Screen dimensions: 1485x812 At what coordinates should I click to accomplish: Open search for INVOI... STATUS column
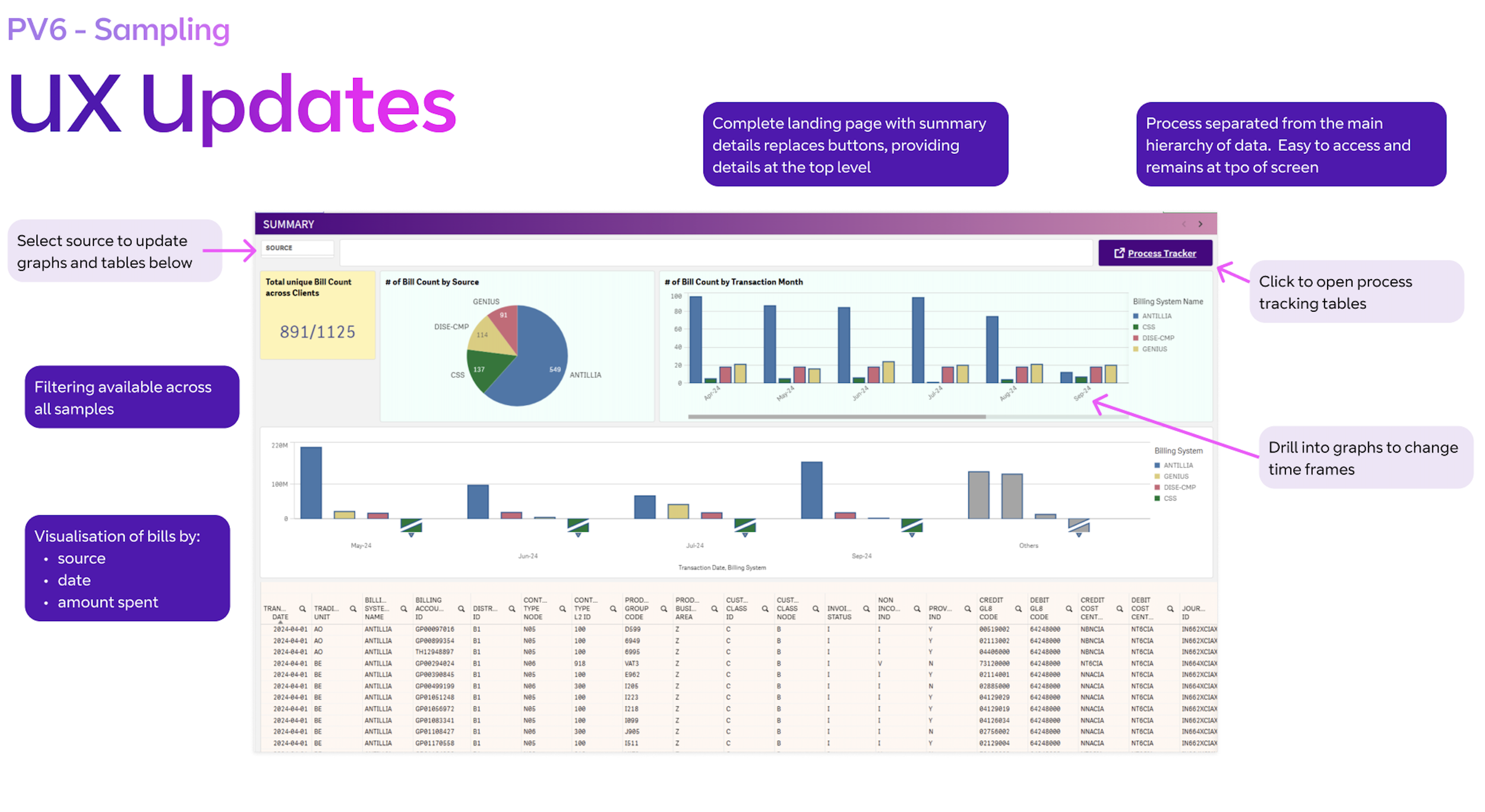coord(866,609)
